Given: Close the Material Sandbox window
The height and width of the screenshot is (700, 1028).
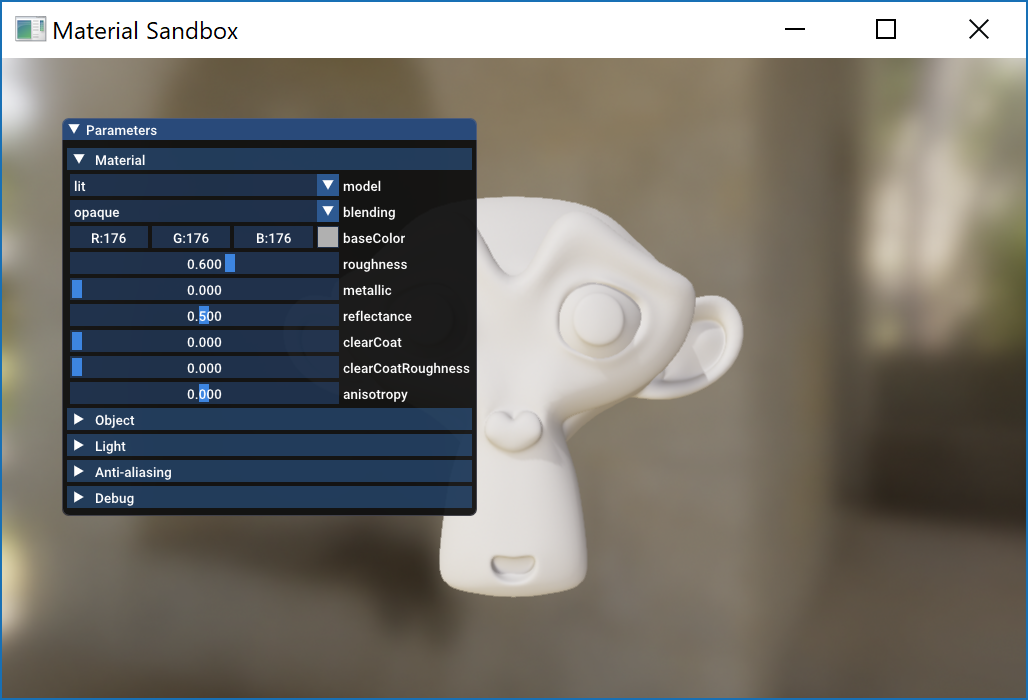Looking at the screenshot, I should (x=979, y=29).
